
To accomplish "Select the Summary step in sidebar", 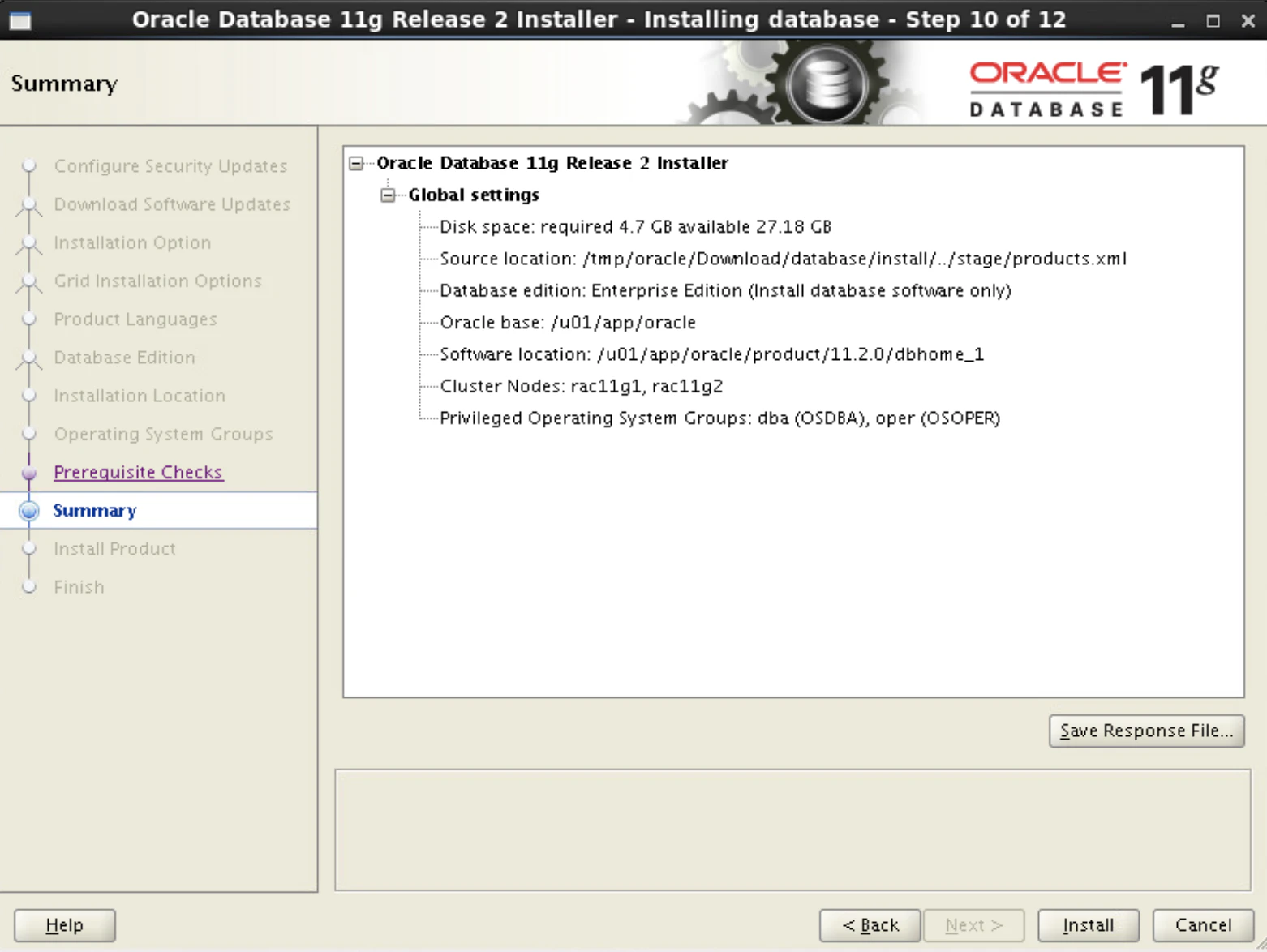I will [x=95, y=511].
